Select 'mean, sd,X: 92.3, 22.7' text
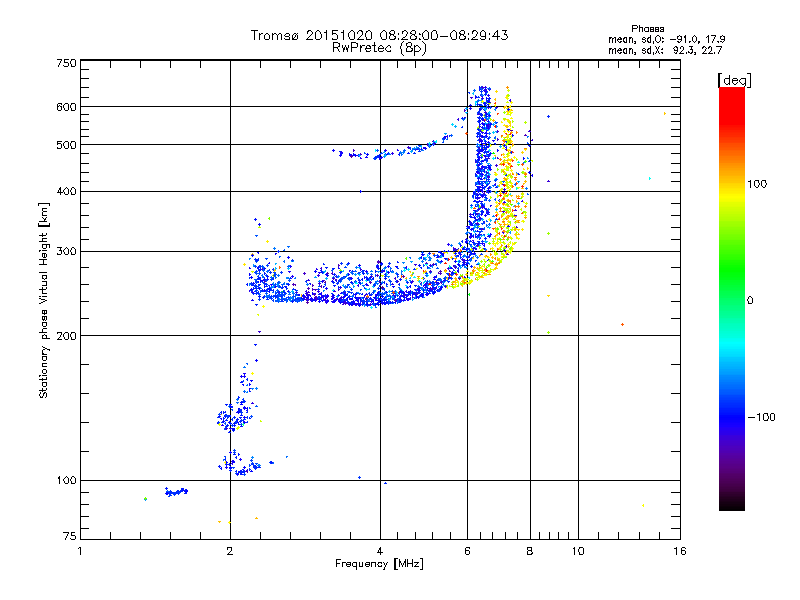 [x=665, y=50]
